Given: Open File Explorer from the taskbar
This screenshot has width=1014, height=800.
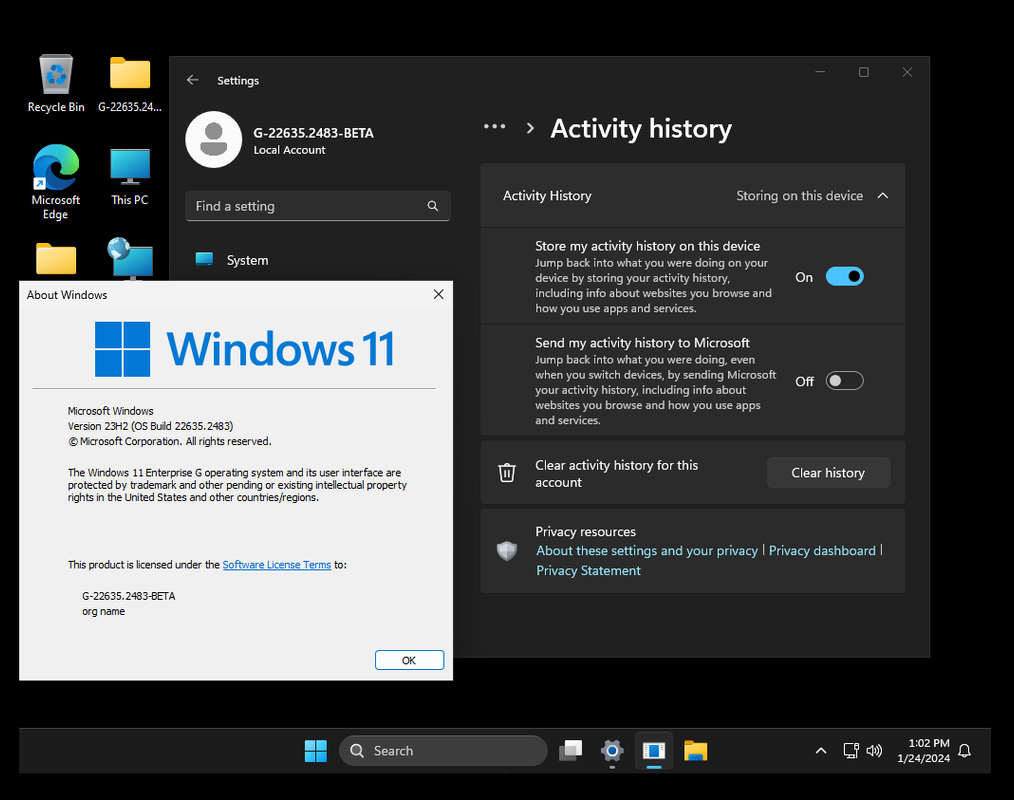Looking at the screenshot, I should 696,751.
